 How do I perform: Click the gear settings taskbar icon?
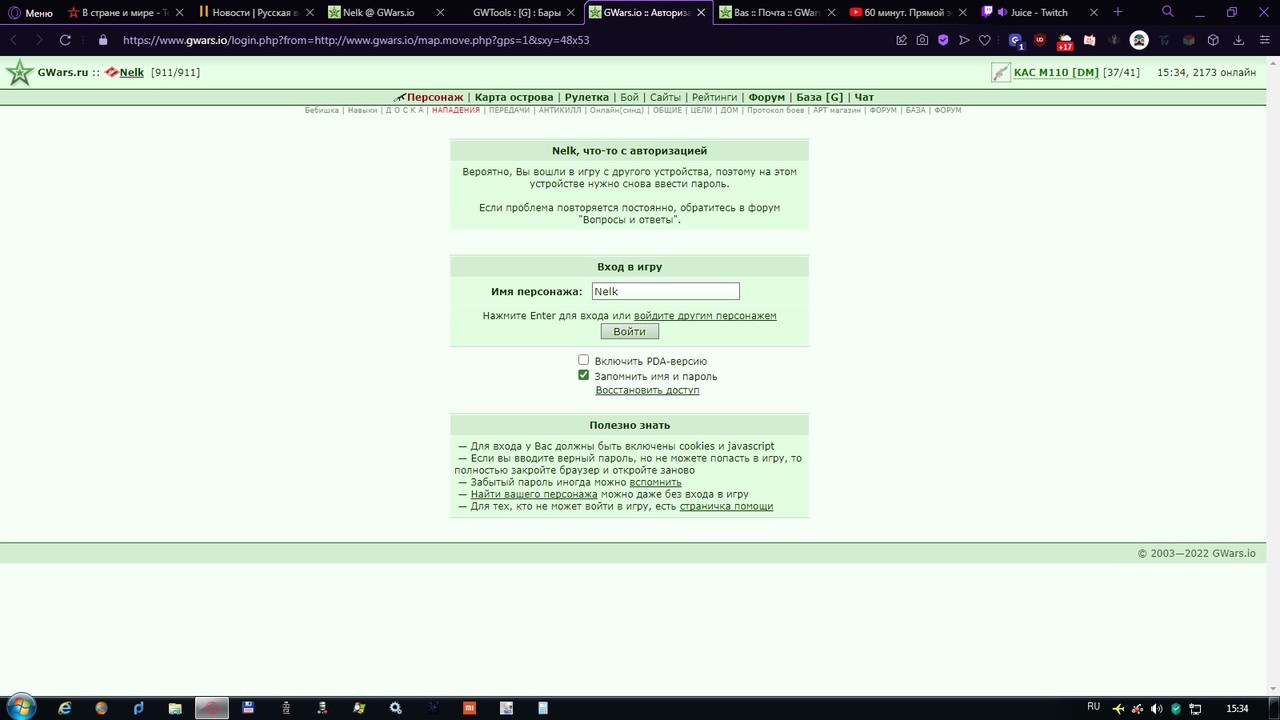(396, 708)
